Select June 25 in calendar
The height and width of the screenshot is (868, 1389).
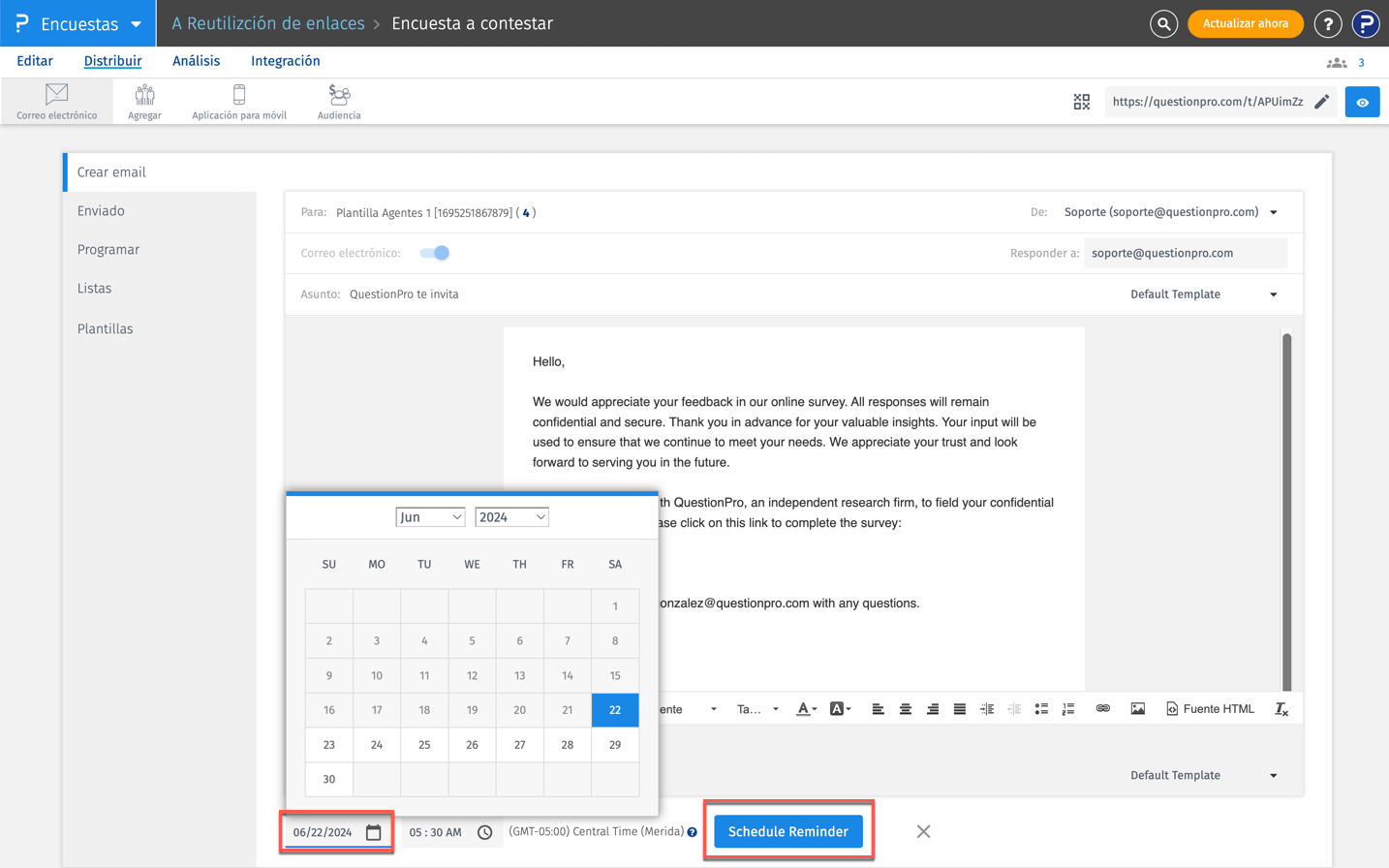pyautogui.click(x=424, y=745)
